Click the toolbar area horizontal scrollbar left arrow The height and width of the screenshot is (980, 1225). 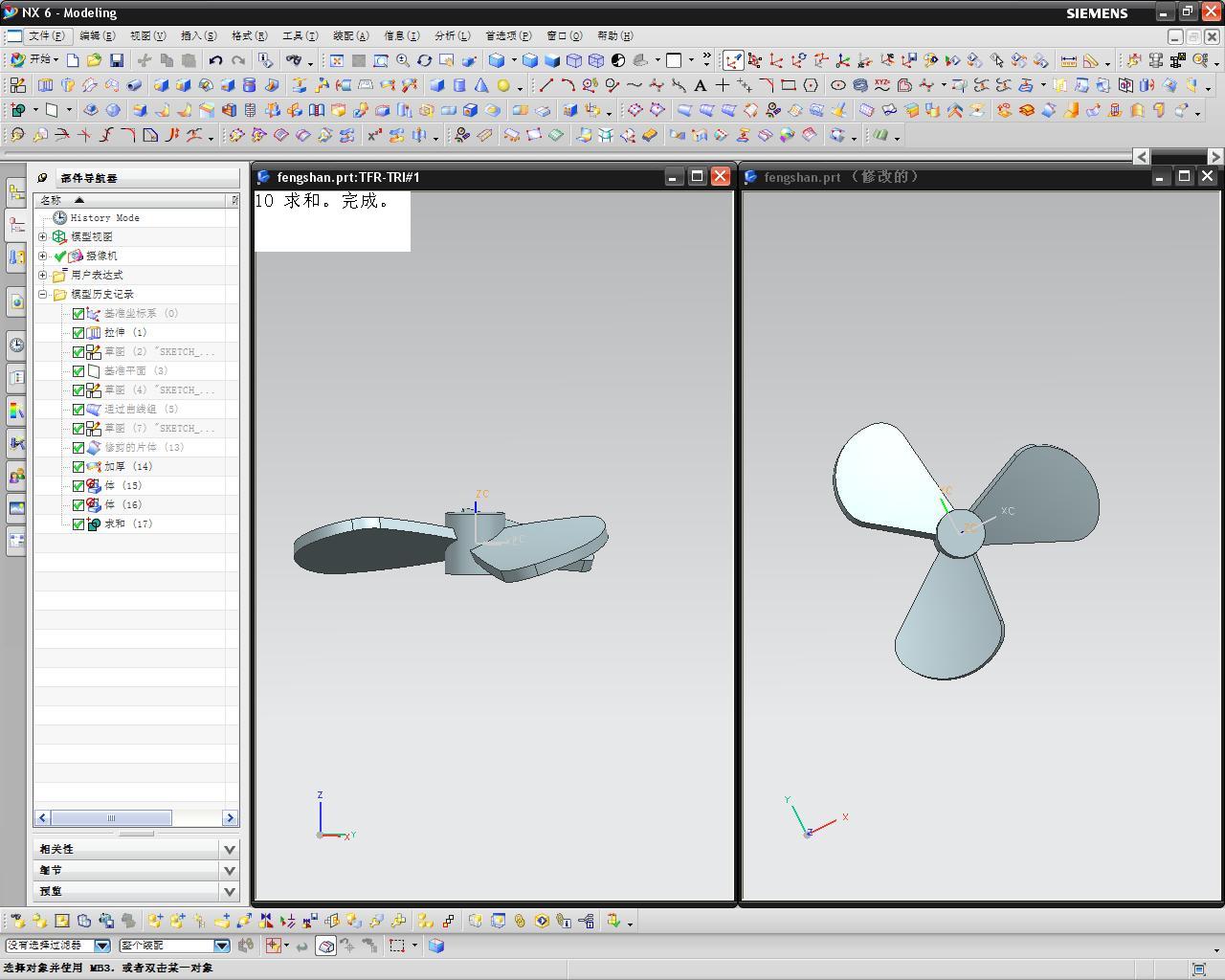[1142, 157]
